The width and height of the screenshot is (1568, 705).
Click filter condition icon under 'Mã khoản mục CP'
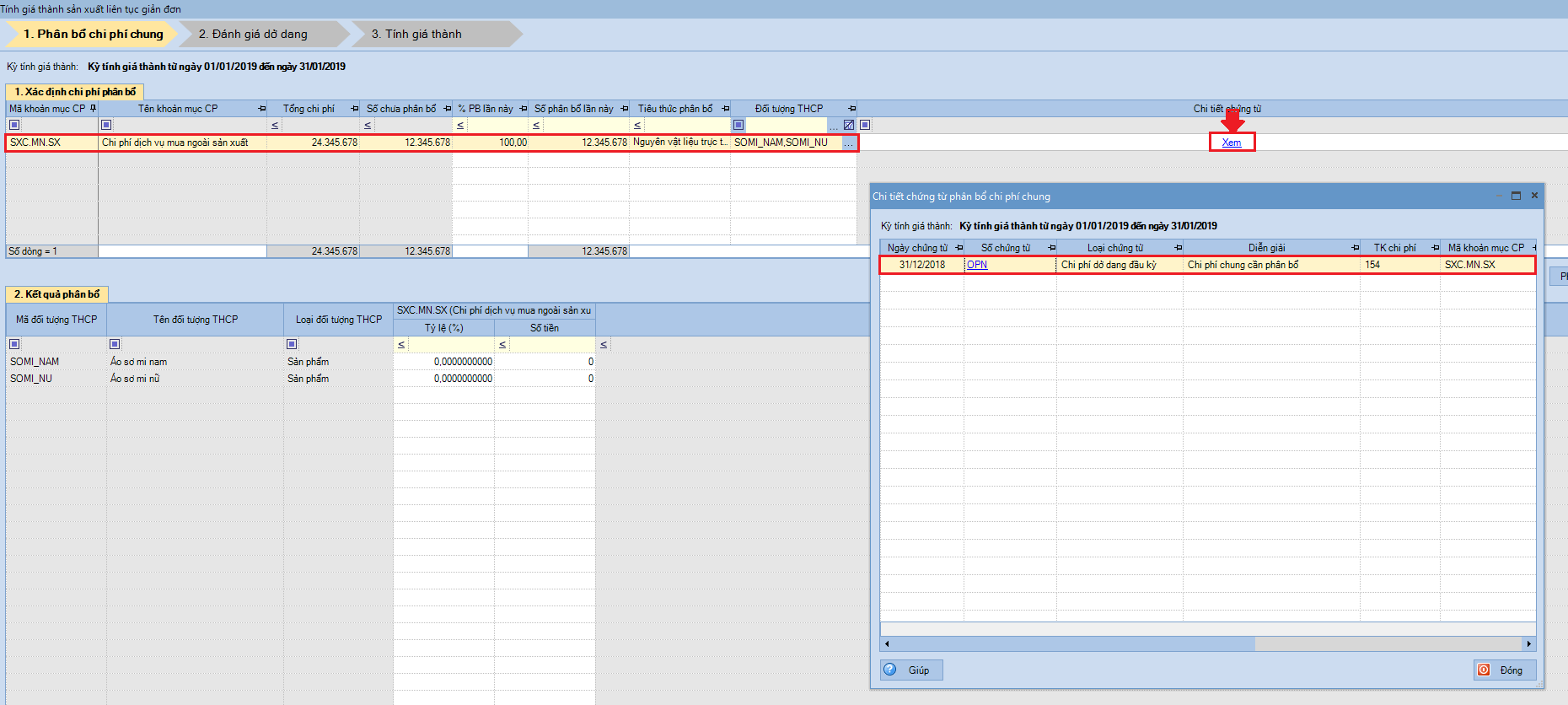coord(14,125)
